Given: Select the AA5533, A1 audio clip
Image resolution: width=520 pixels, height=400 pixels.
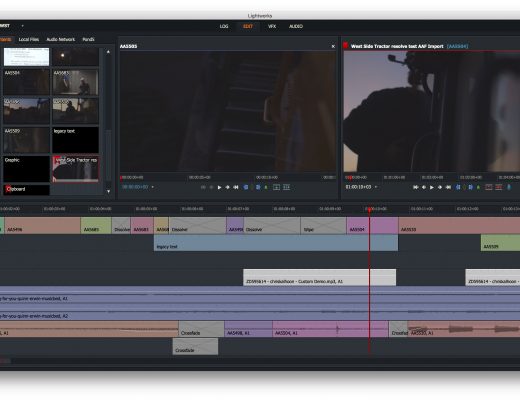Looking at the screenshot, I should coord(464,329).
